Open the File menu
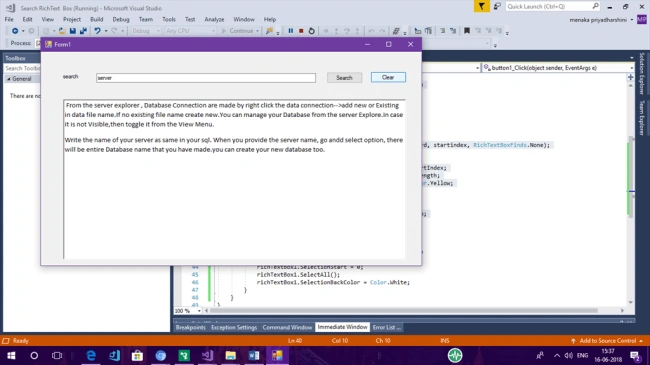 click(x=9, y=19)
